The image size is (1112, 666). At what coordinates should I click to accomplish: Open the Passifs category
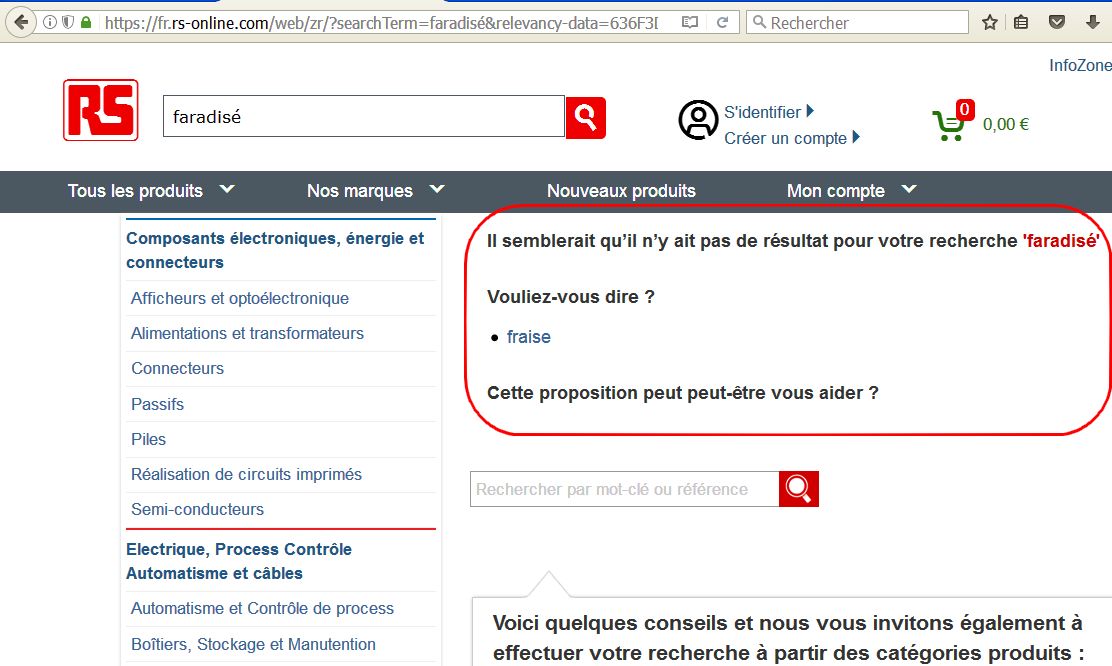click(x=157, y=404)
